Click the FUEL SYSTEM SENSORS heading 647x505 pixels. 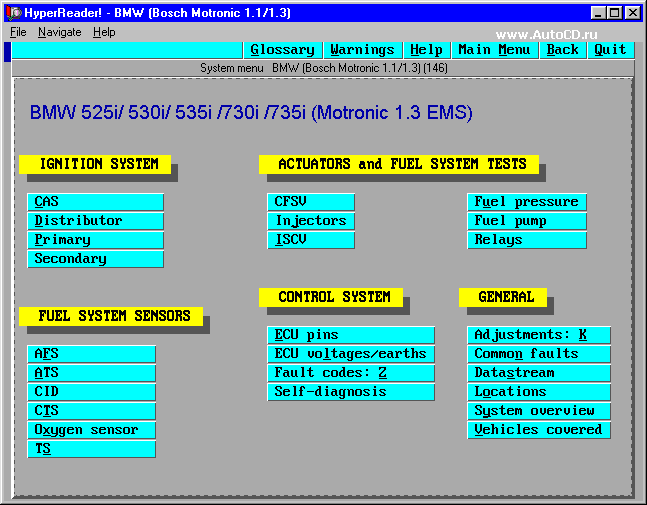point(111,316)
